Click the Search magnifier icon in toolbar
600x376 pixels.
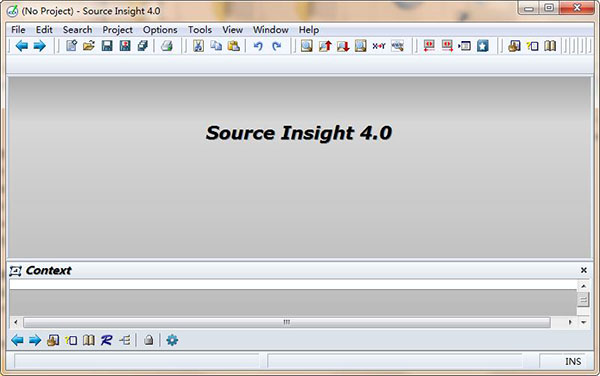(x=306, y=46)
